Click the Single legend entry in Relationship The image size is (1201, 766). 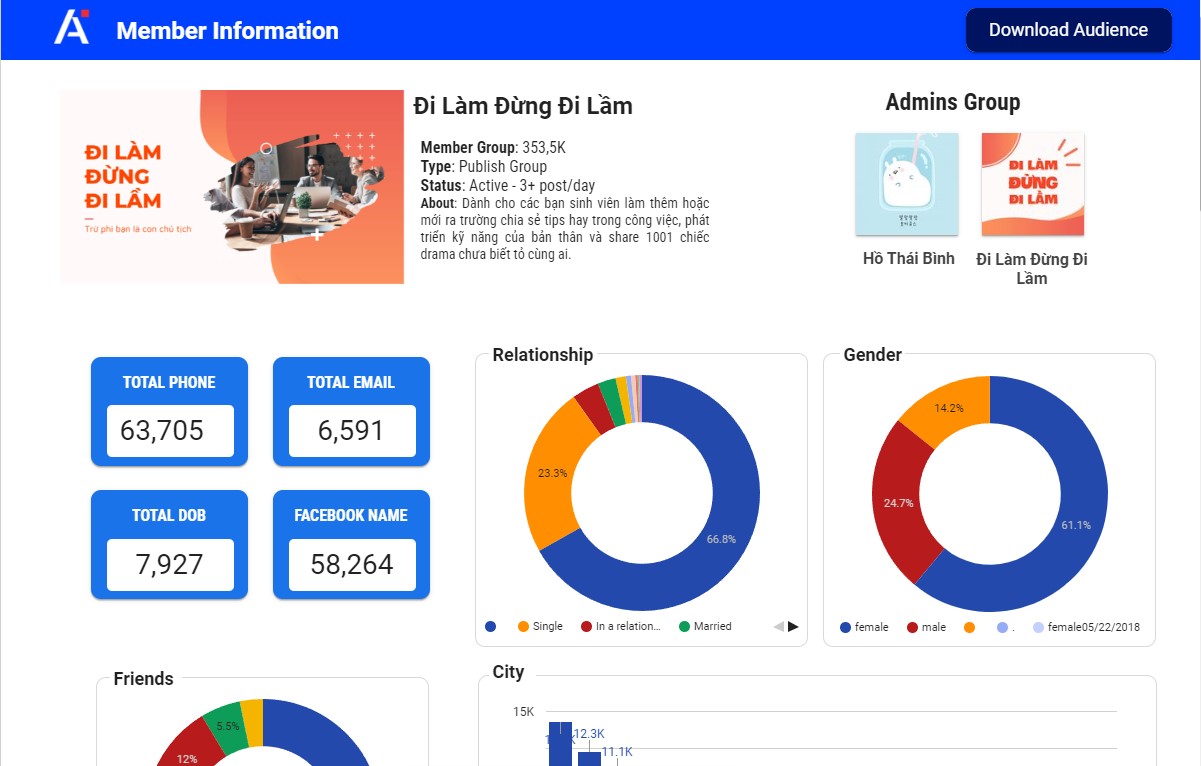[x=540, y=626]
